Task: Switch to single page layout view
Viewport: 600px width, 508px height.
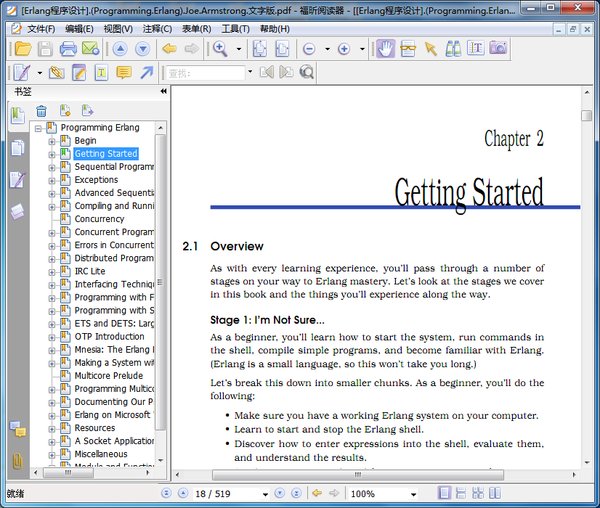Action: click(444, 493)
